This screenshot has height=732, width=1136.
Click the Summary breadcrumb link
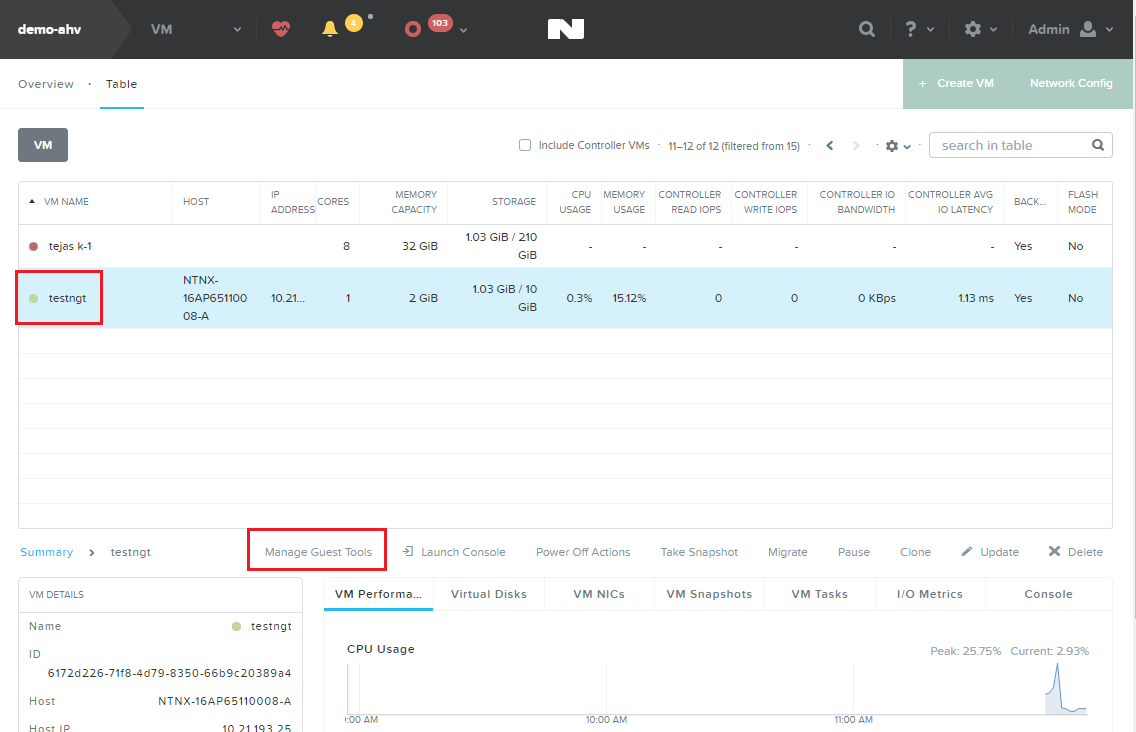tap(46, 552)
